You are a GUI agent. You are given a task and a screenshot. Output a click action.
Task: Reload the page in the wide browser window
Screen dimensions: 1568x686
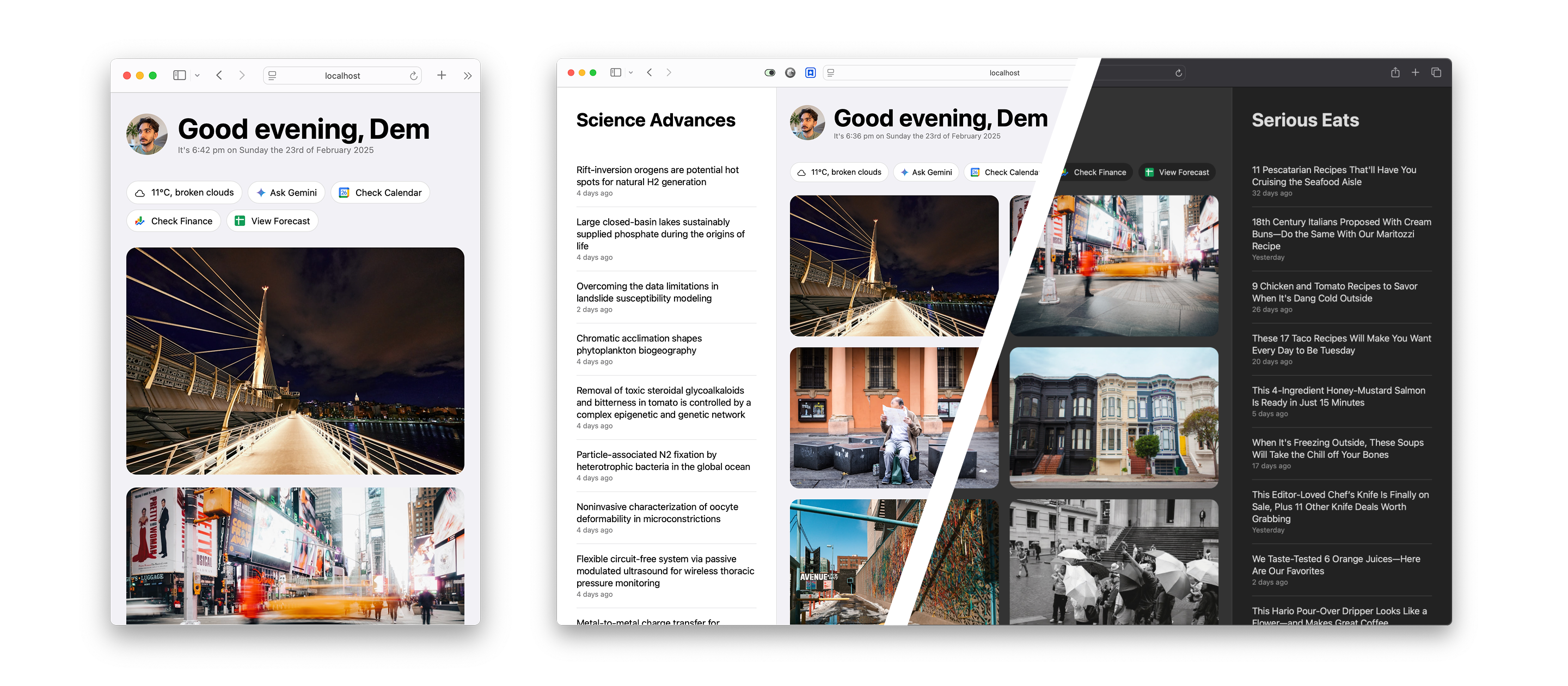(1178, 73)
